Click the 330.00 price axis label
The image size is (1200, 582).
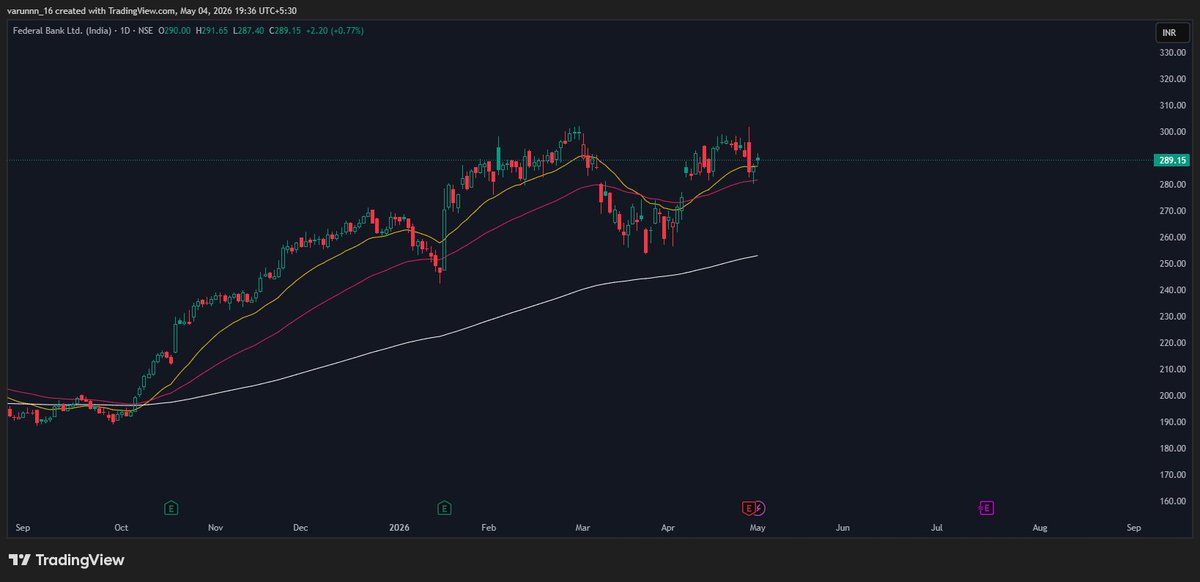pyautogui.click(x=1172, y=52)
